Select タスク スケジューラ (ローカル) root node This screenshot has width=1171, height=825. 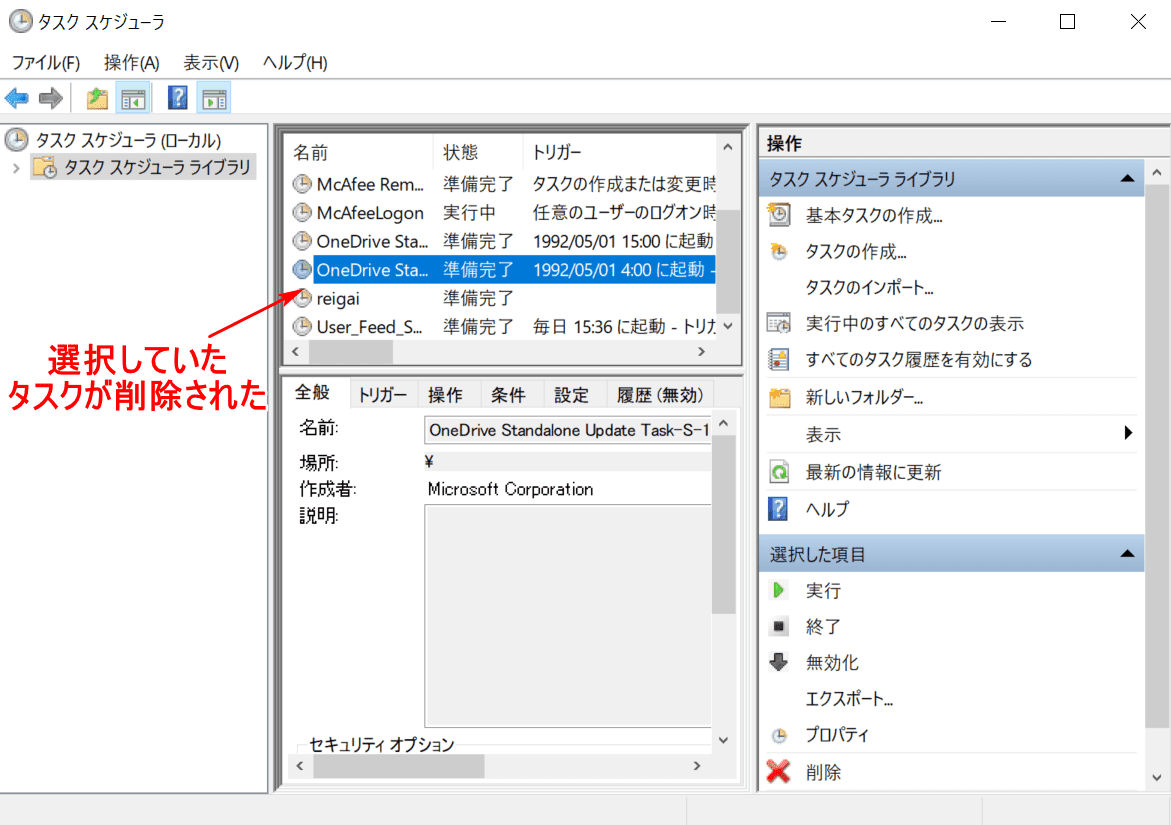click(128, 140)
